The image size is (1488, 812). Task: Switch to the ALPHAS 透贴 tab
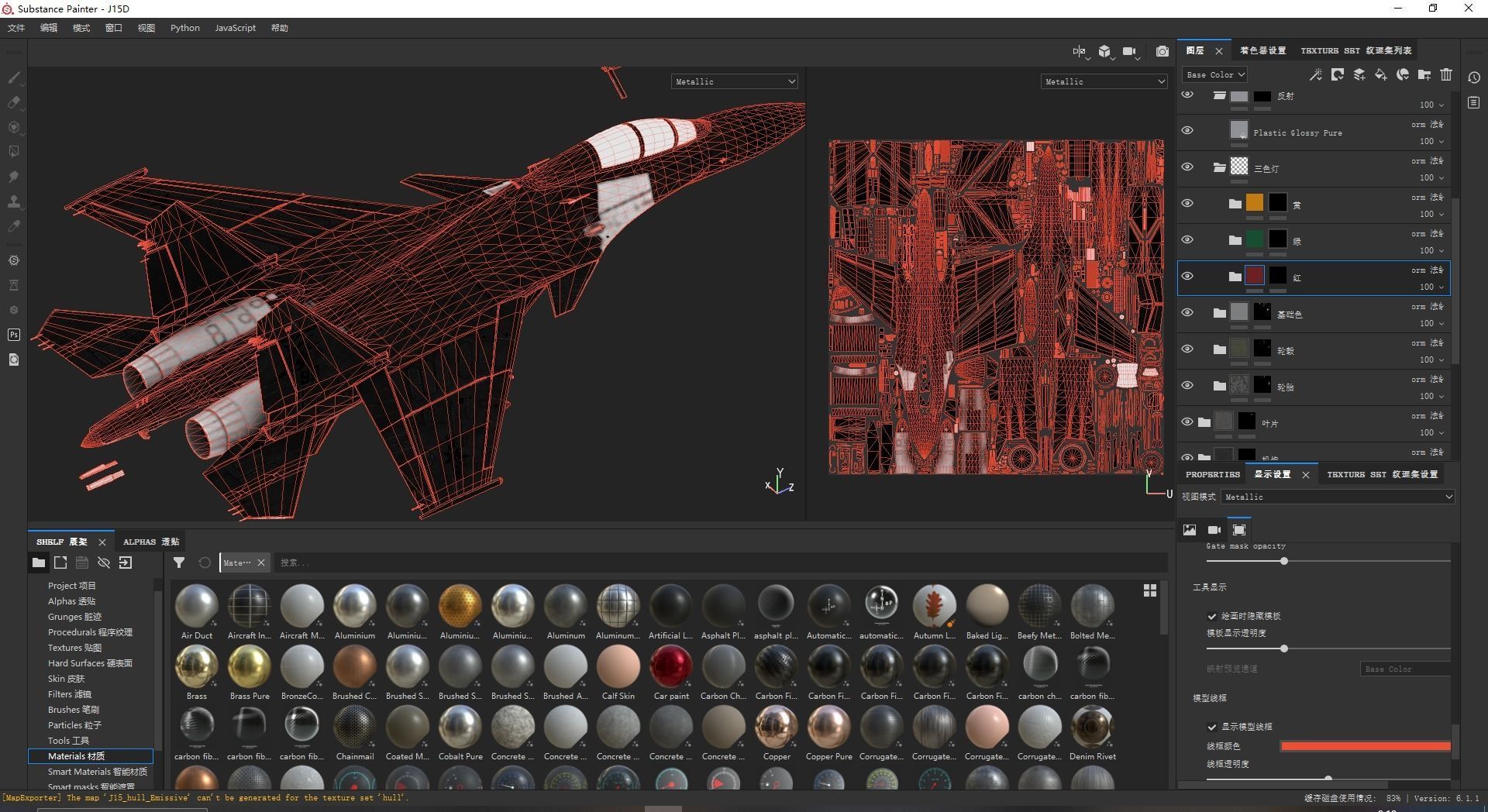click(x=151, y=542)
